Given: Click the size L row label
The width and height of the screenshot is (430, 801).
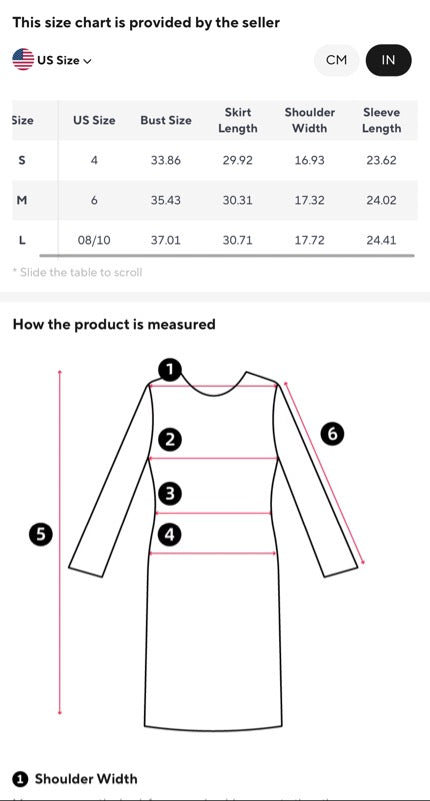Looking at the screenshot, I should (x=22, y=240).
